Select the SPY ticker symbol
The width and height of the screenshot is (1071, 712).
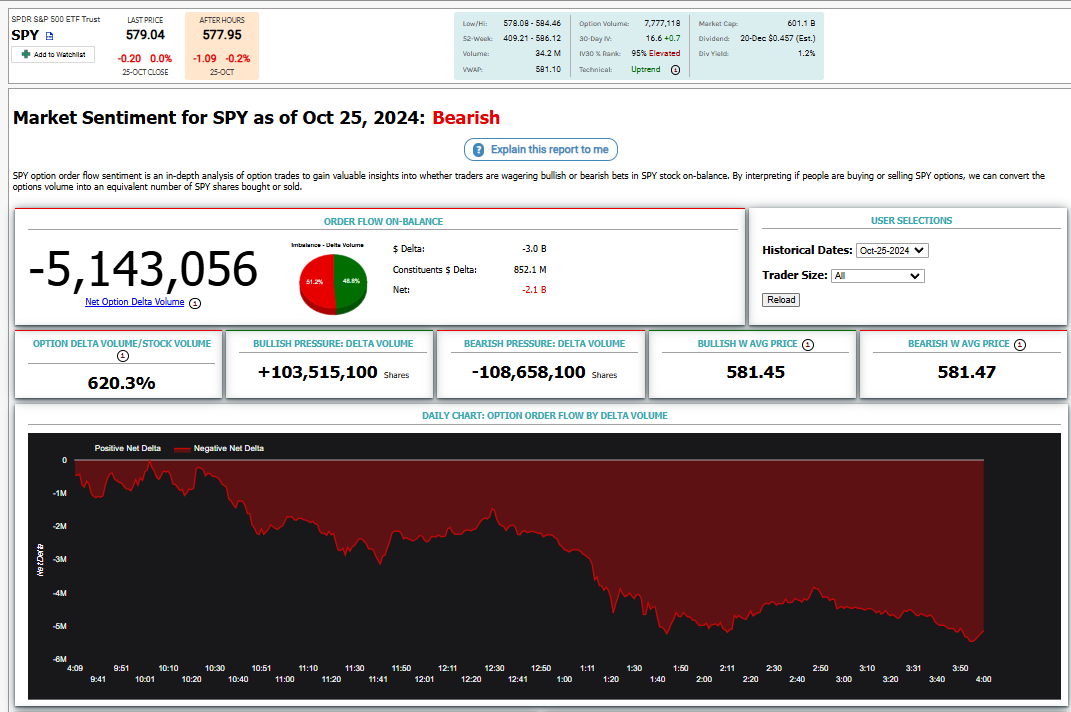click(x=25, y=36)
